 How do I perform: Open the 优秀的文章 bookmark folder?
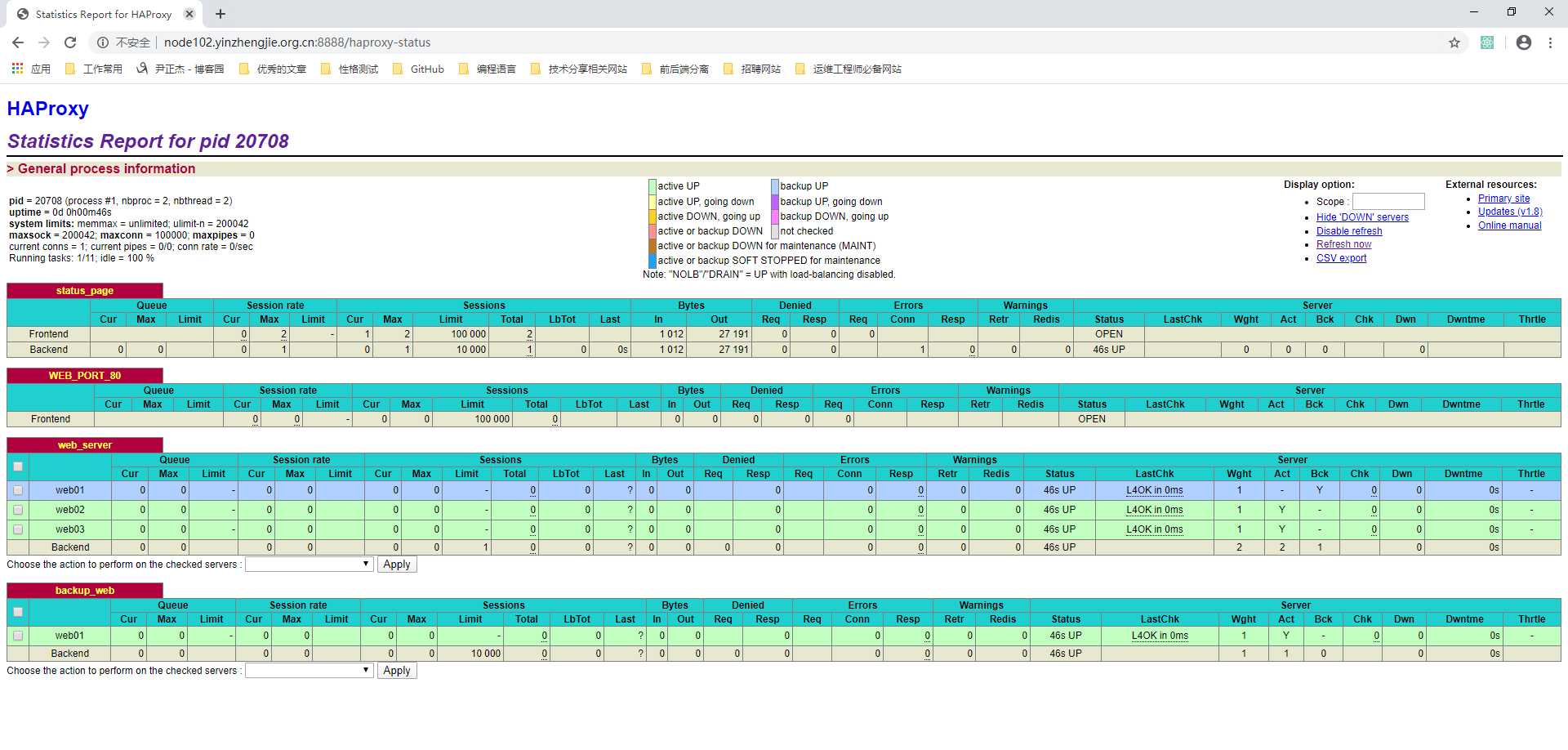tap(273, 69)
